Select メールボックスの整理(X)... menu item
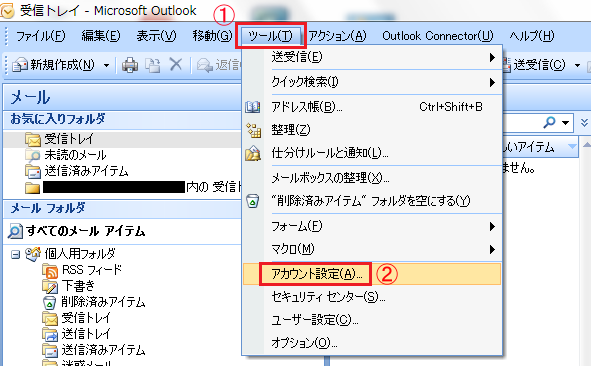Image resolution: width=591 pixels, height=366 pixels. pyautogui.click(x=372, y=178)
